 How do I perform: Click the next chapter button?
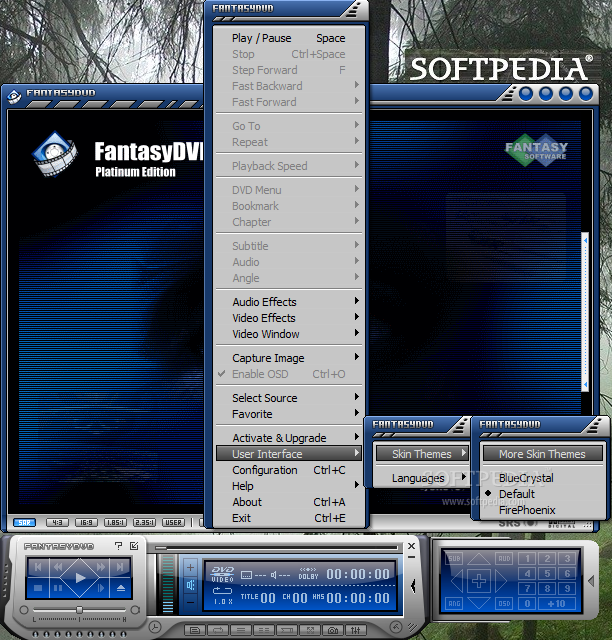(x=120, y=567)
